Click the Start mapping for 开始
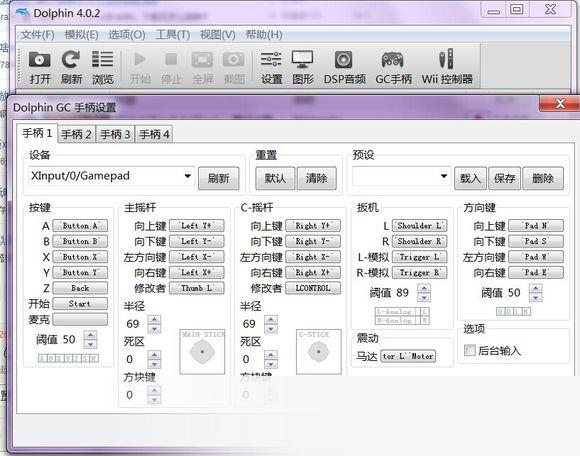Image resolution: width=580 pixels, height=456 pixels. click(80, 304)
